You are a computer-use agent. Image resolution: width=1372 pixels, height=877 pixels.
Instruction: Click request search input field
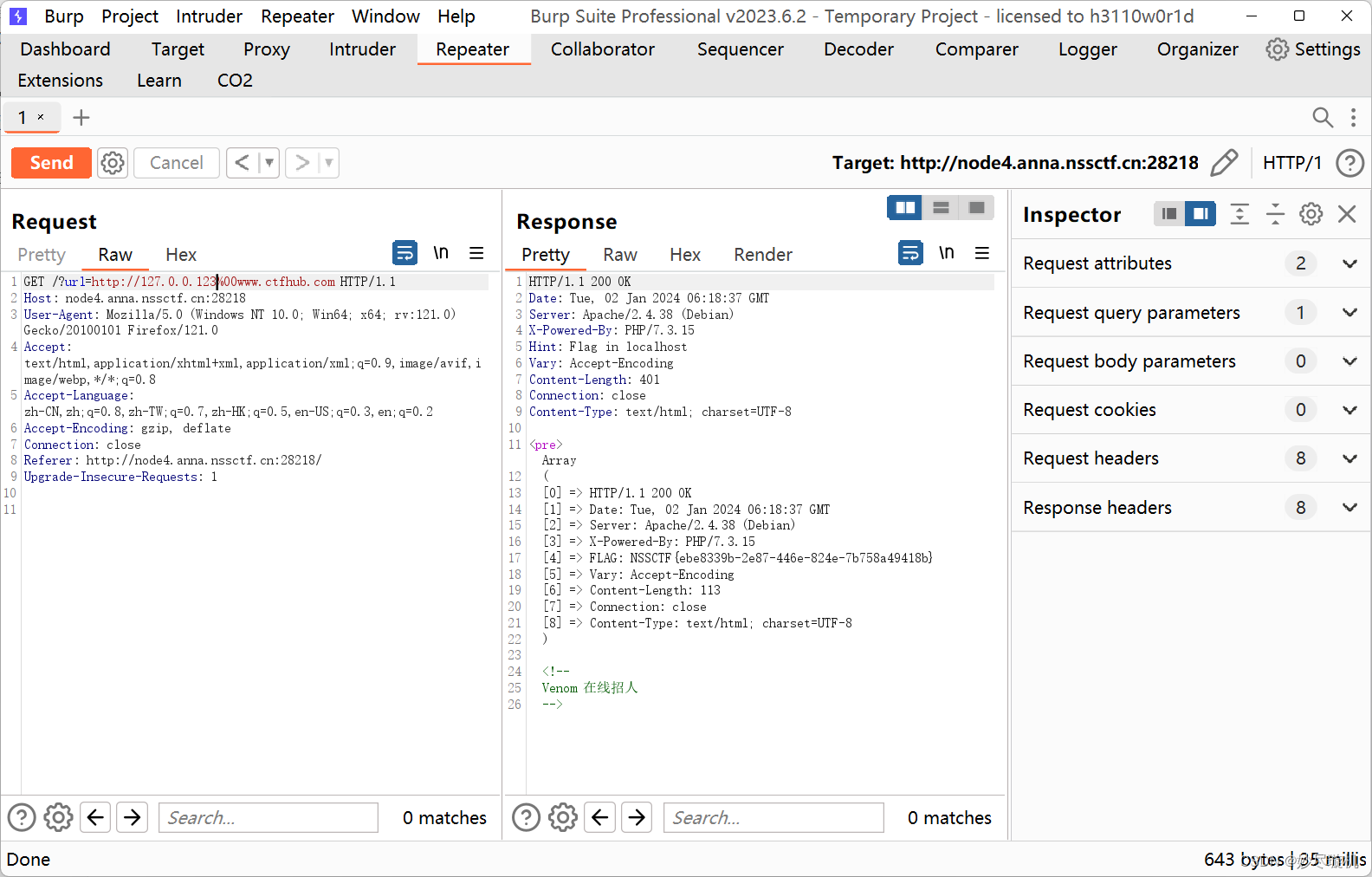coord(269,817)
